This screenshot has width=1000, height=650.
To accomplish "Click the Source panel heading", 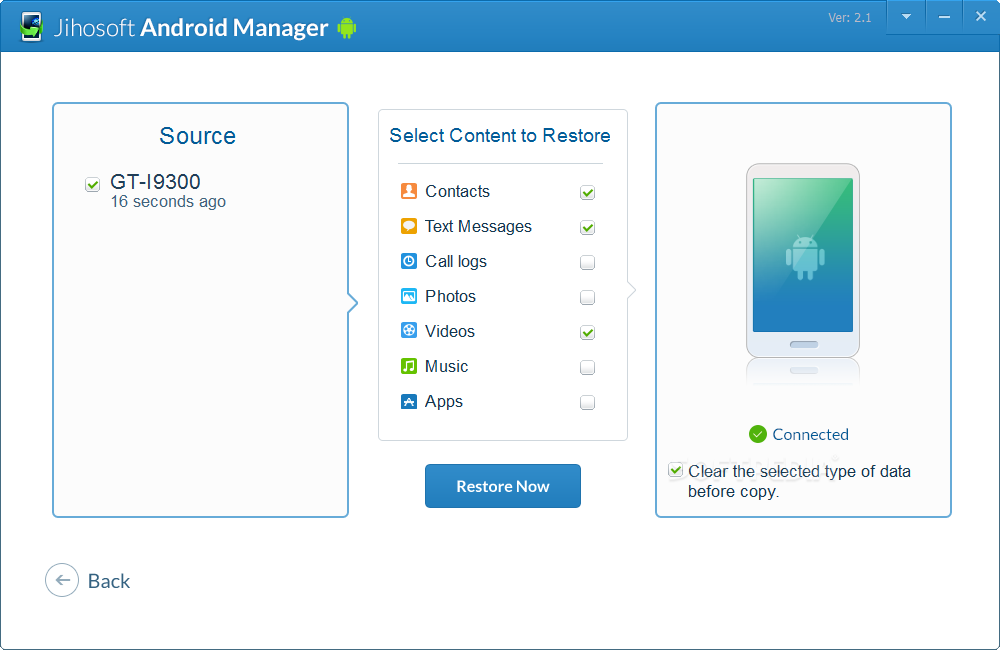I will point(198,136).
